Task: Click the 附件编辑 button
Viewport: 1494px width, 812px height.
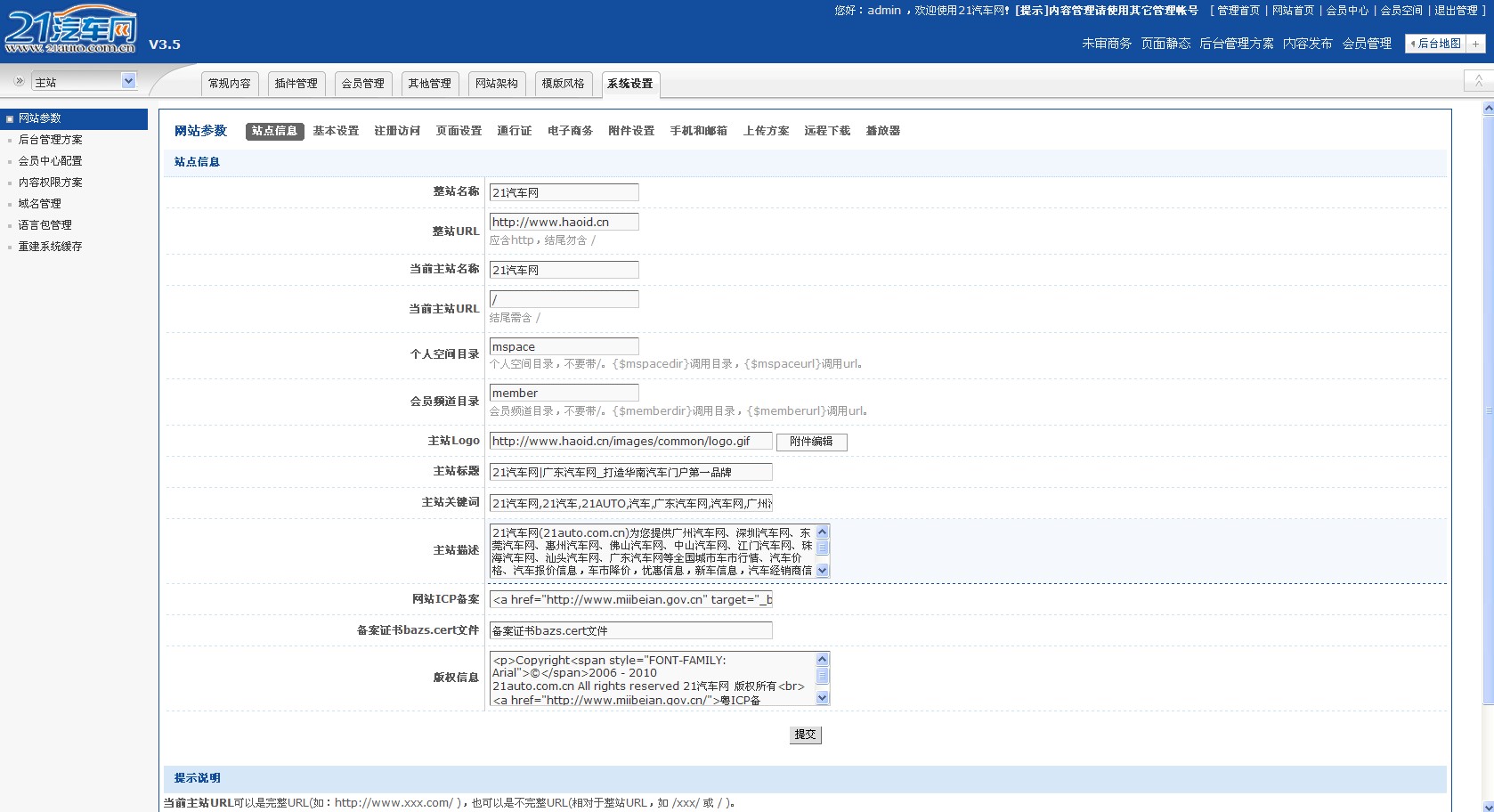Action: tap(811, 442)
